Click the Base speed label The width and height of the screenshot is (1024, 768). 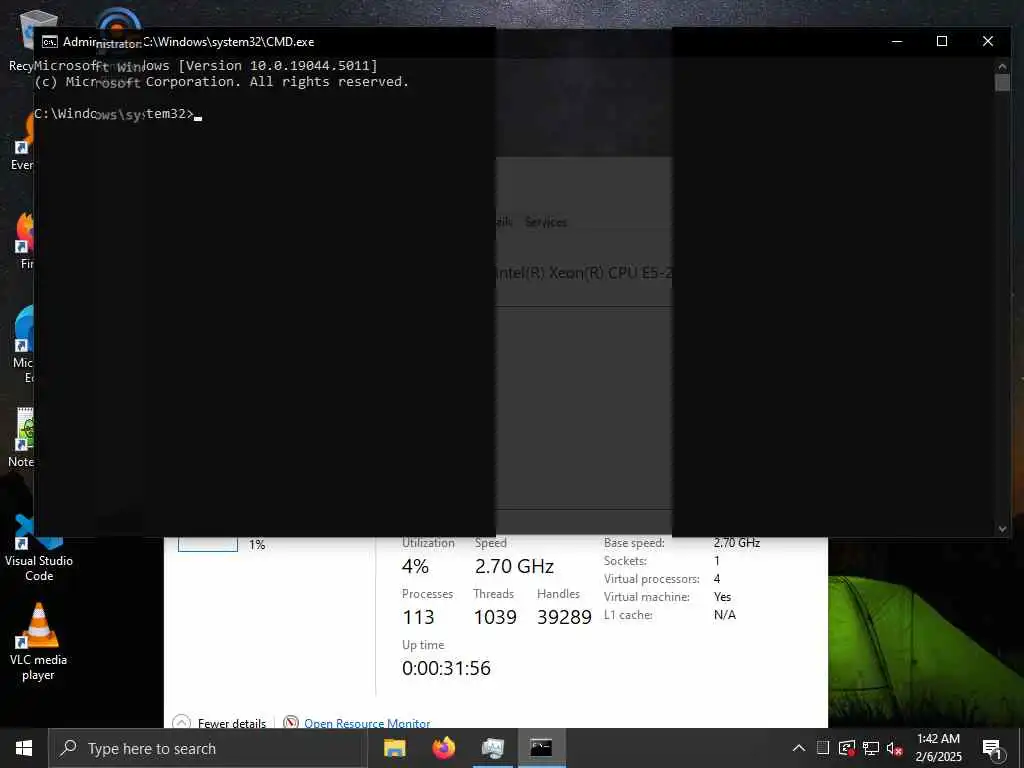coord(633,543)
